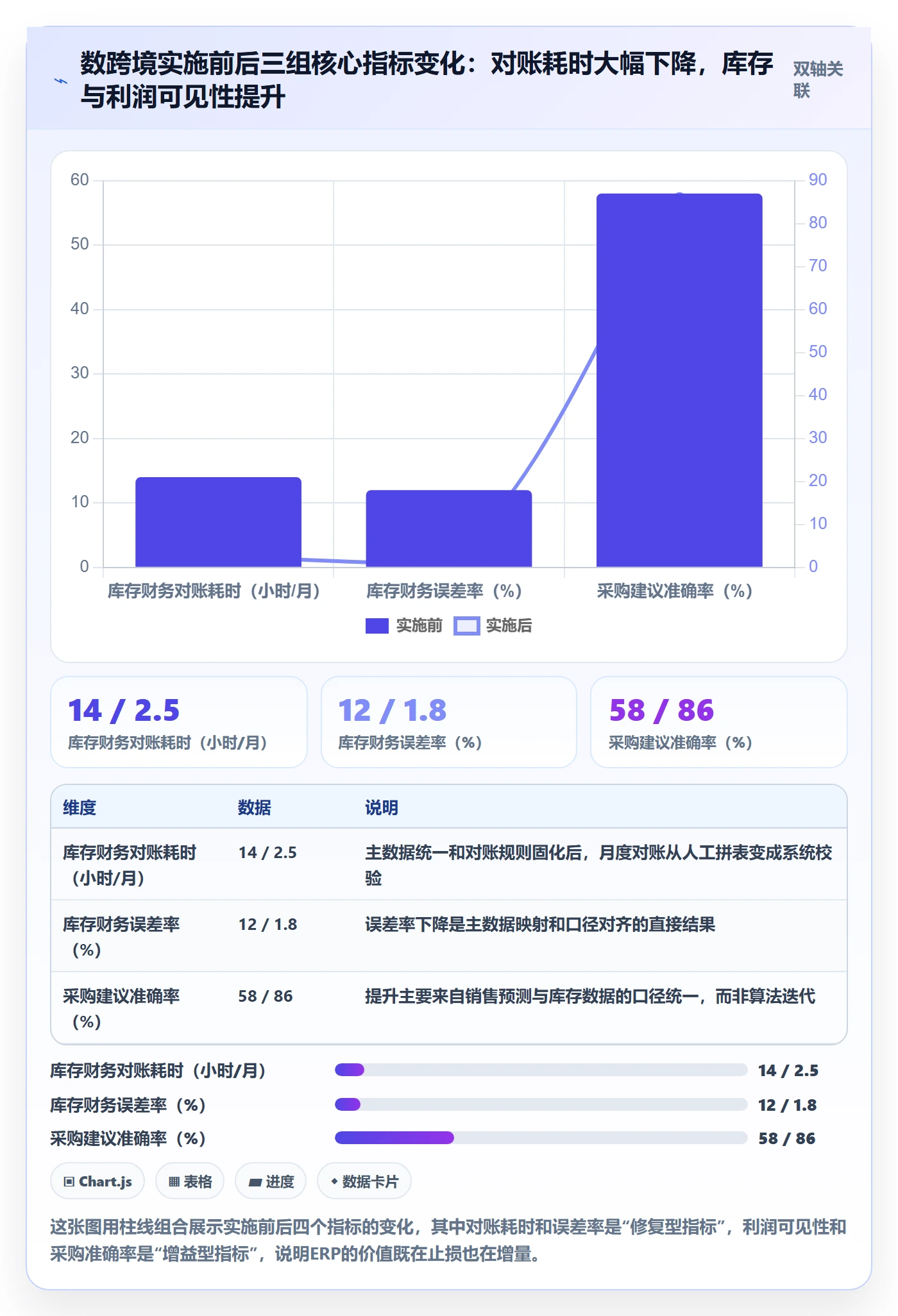898x1316 pixels.
Task: Click note starting 主数据统一和对账规则固化后
Action: coord(598,865)
